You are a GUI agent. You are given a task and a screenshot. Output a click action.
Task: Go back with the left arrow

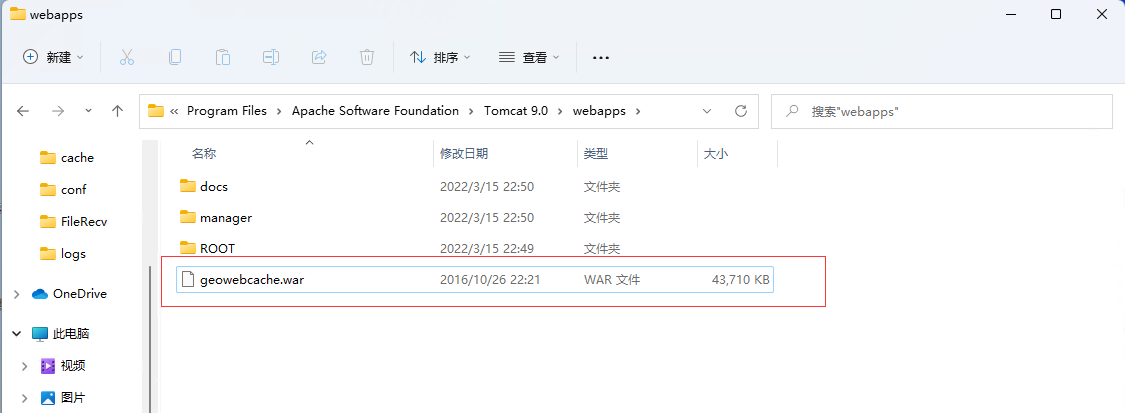23,111
